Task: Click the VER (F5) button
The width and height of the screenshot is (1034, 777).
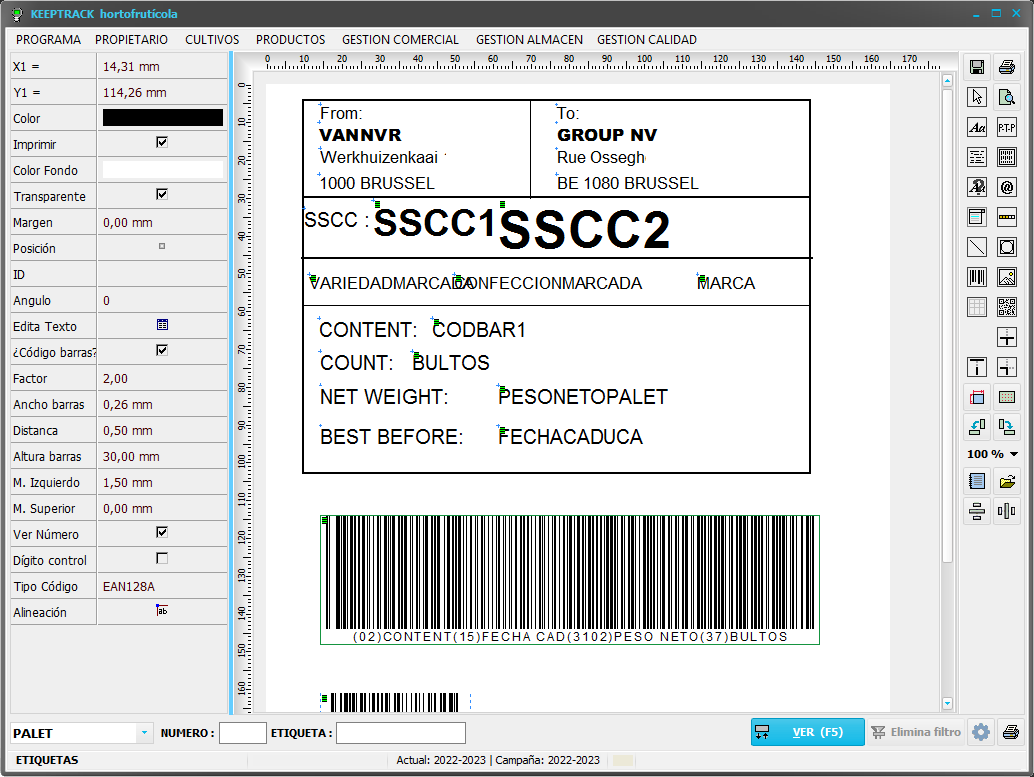Action: (807, 732)
